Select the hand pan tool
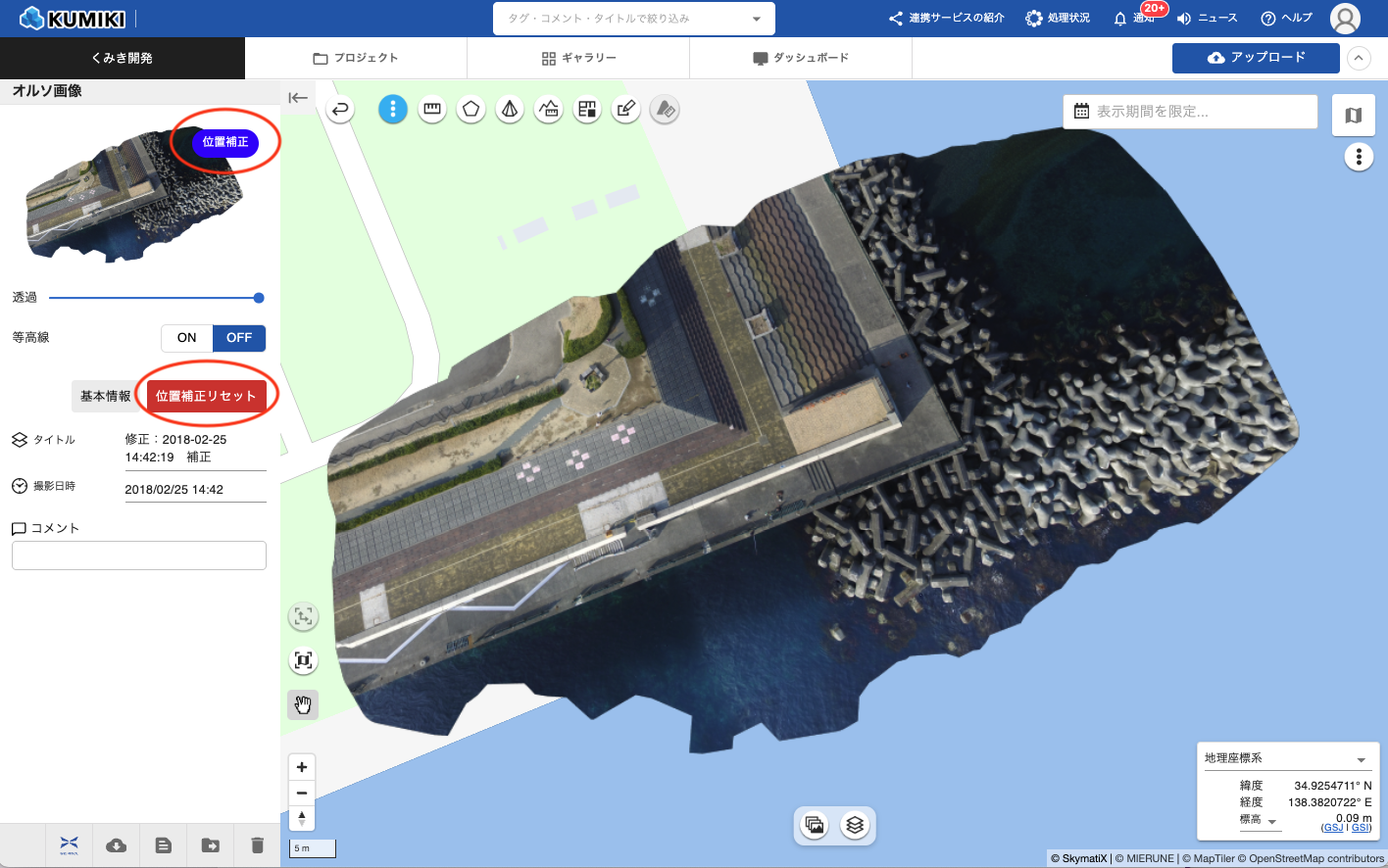This screenshot has width=1388, height=868. pyautogui.click(x=303, y=703)
